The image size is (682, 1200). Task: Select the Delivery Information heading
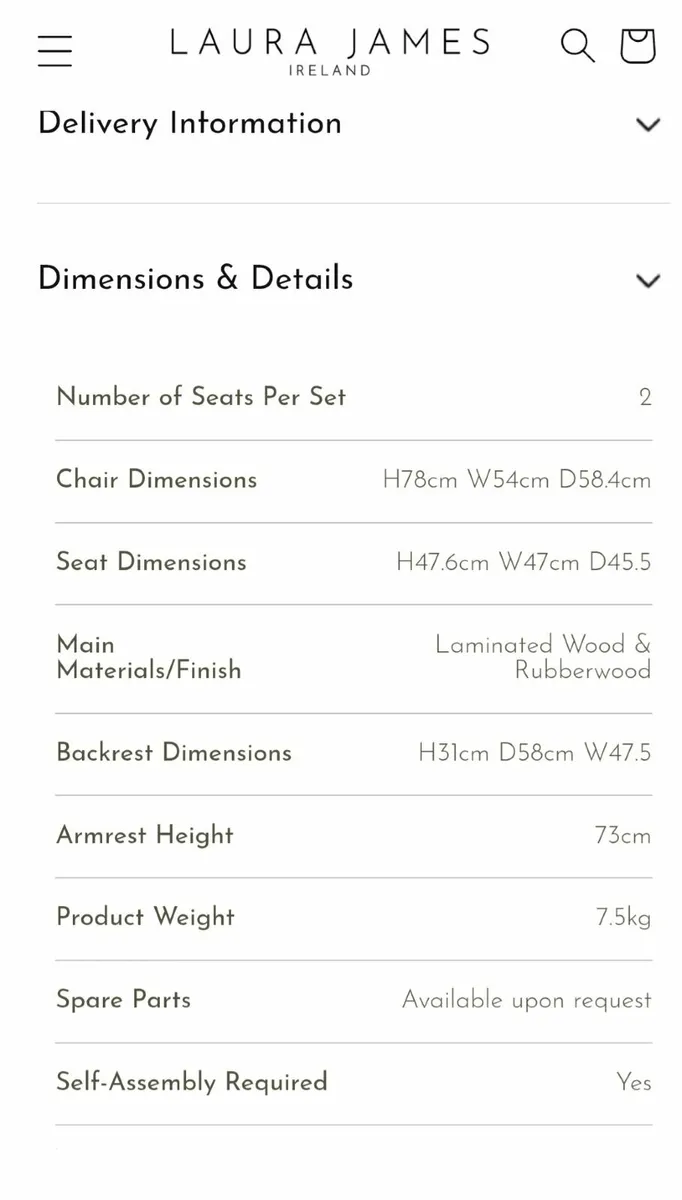pyautogui.click(x=189, y=124)
